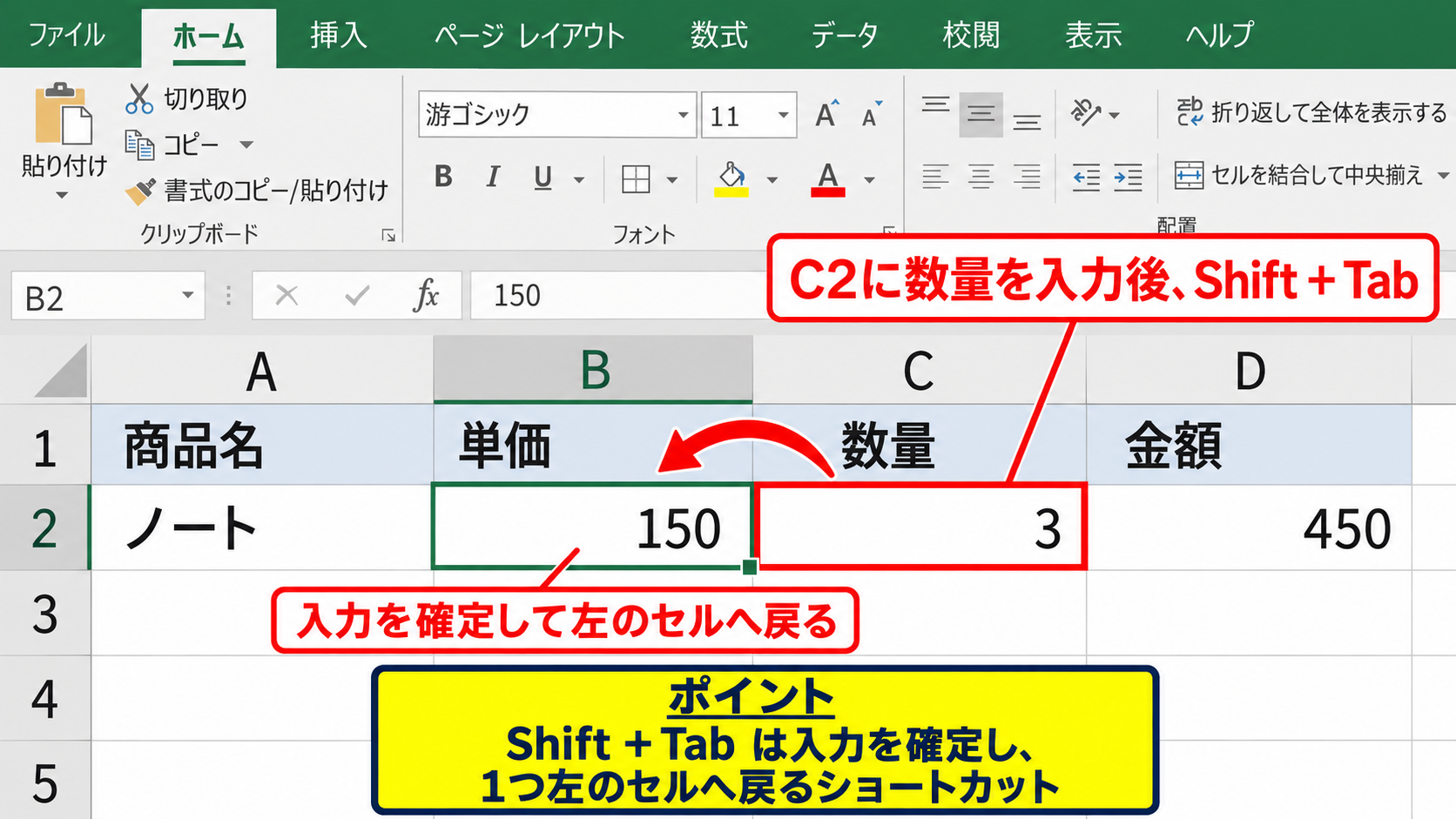This screenshot has width=1456, height=819.
Task: Apply the borders grid icon
Action: tap(636, 179)
